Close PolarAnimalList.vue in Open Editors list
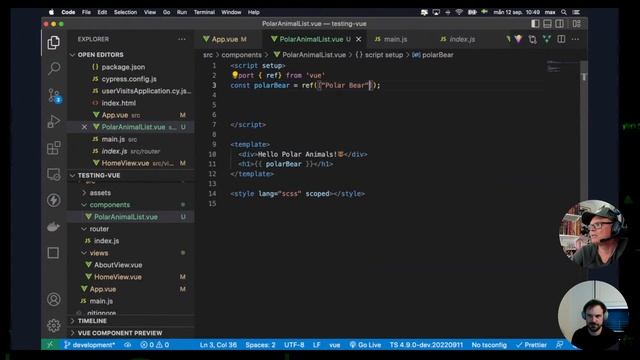The image size is (640, 360). click(x=84, y=127)
